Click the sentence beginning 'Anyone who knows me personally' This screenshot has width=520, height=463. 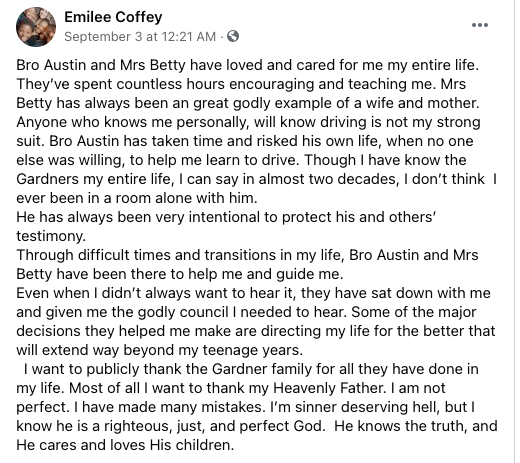(248, 122)
